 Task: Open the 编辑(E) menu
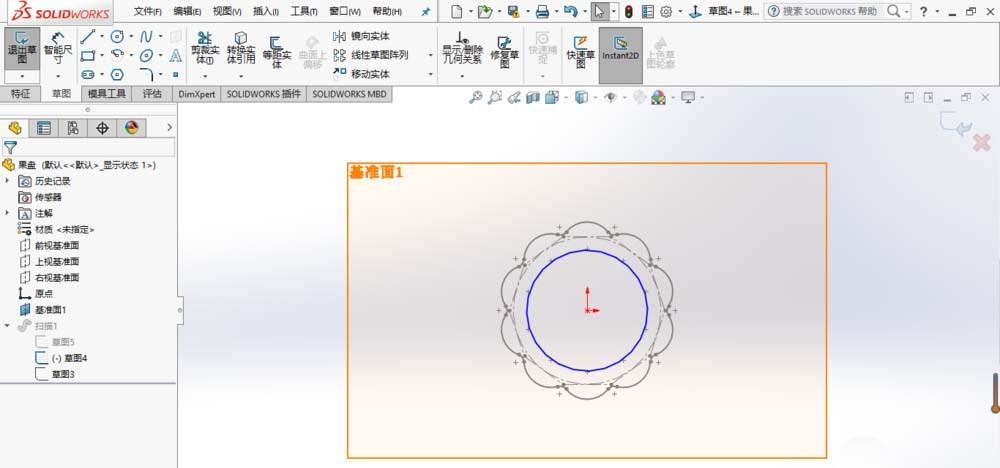(187, 11)
